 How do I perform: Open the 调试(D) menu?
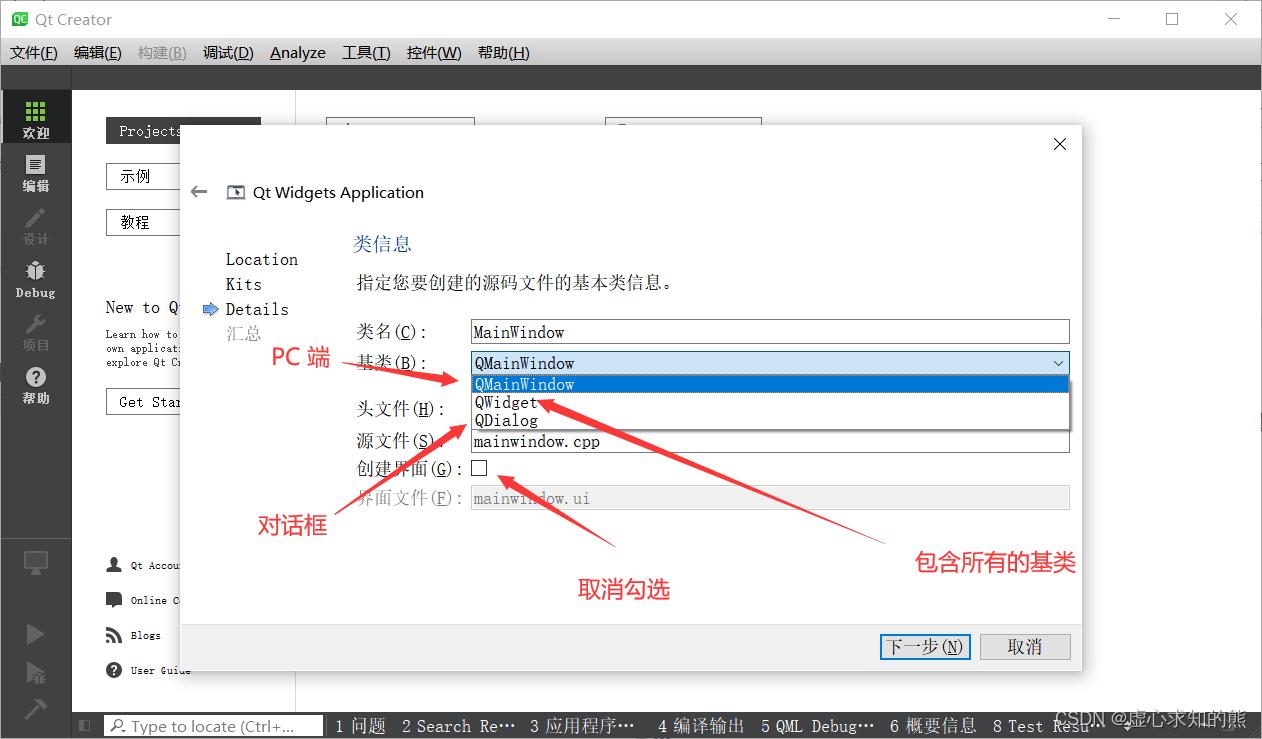point(228,52)
